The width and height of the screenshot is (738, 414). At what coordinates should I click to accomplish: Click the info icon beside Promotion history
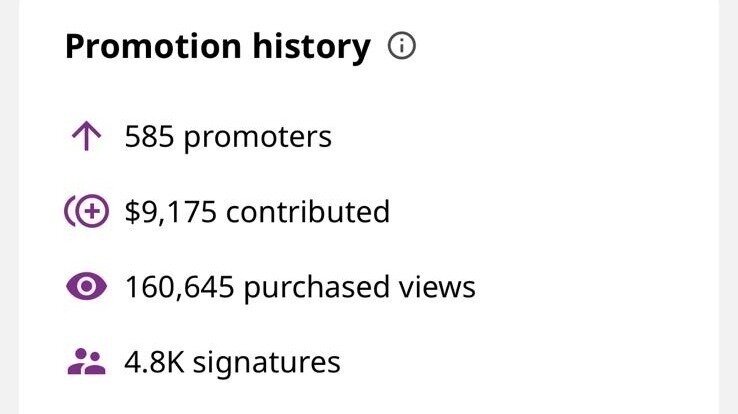point(401,47)
